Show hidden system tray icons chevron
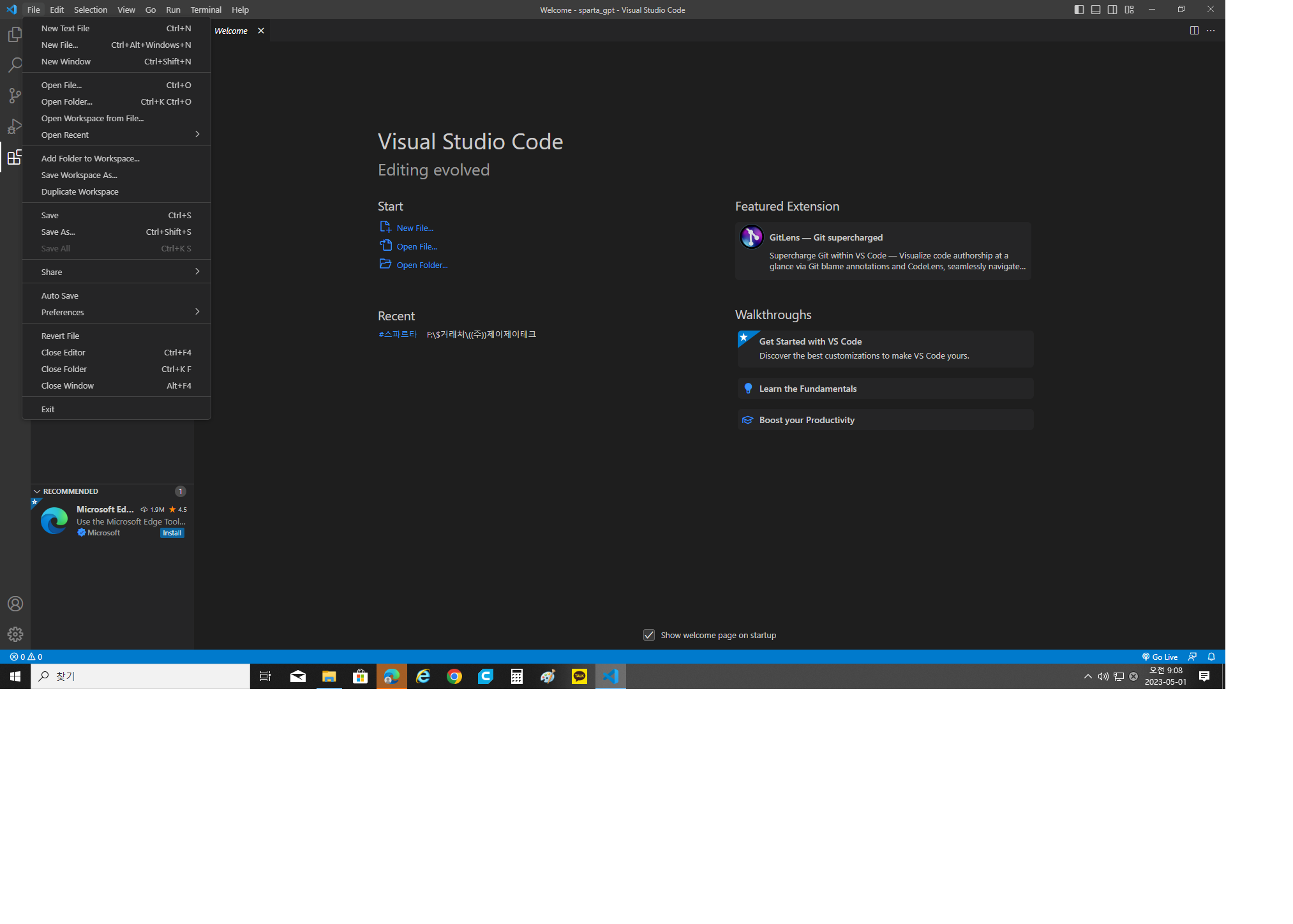The image size is (1293, 924). click(1087, 676)
